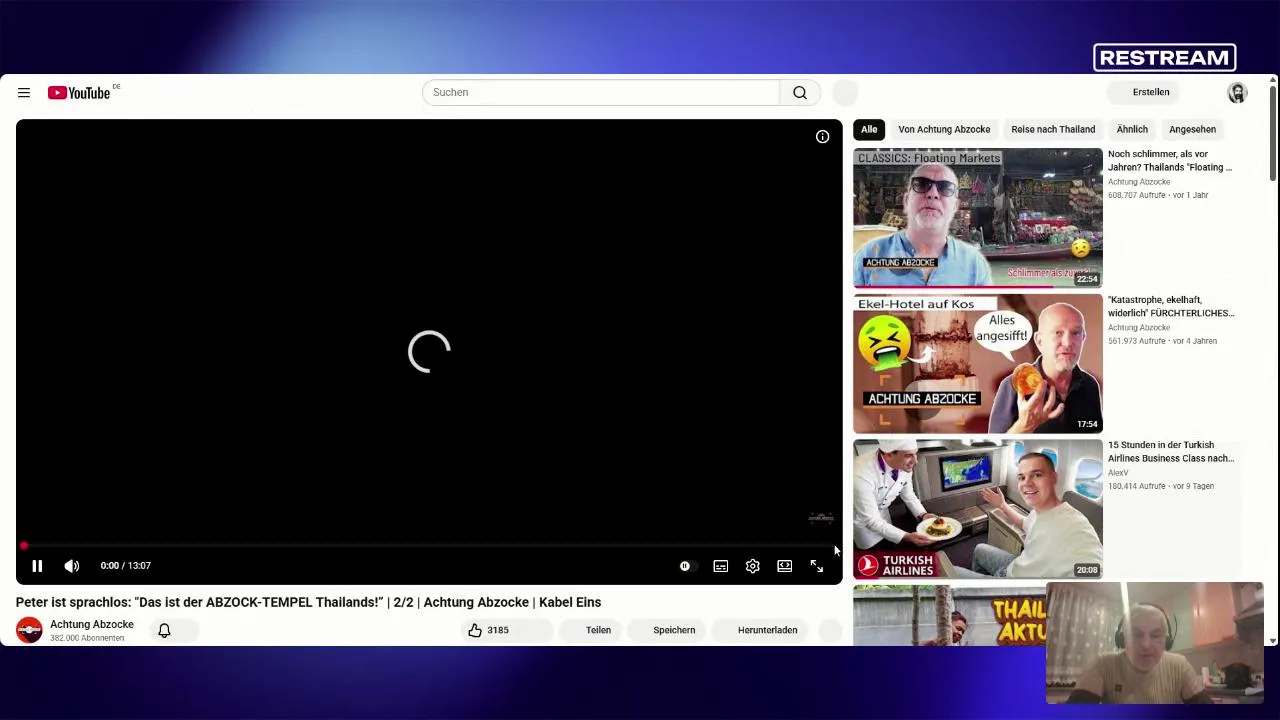The image size is (1280, 720).
Task: Click the RESTREAM logo overlay
Action: [x=1164, y=58]
